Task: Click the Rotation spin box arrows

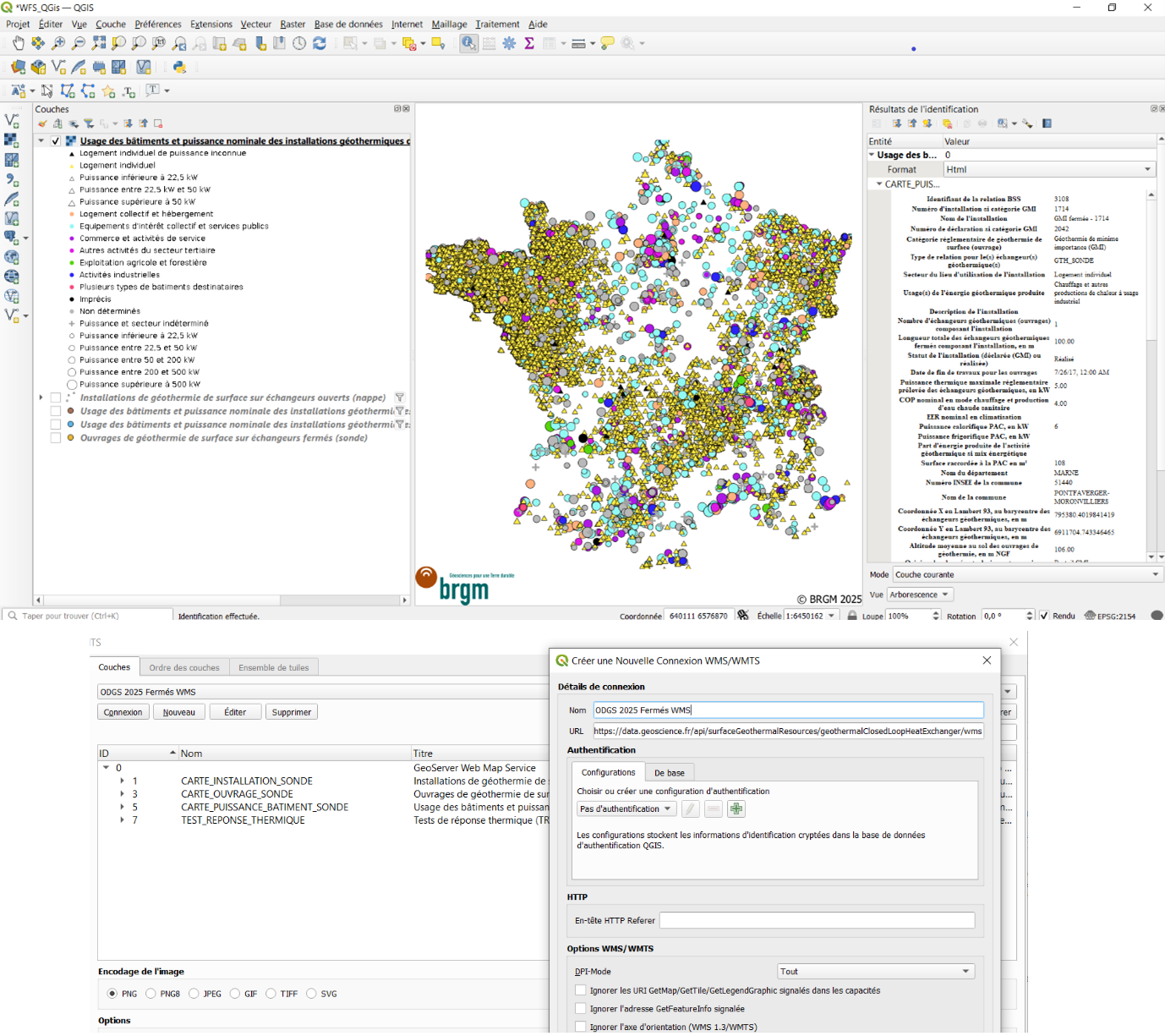Action: coord(1029,616)
